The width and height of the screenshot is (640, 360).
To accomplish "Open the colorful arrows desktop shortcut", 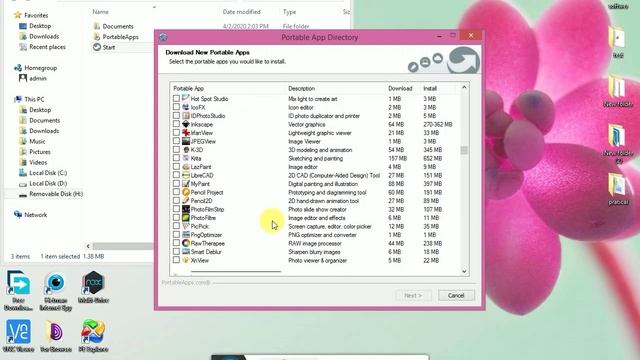I will point(93,332).
